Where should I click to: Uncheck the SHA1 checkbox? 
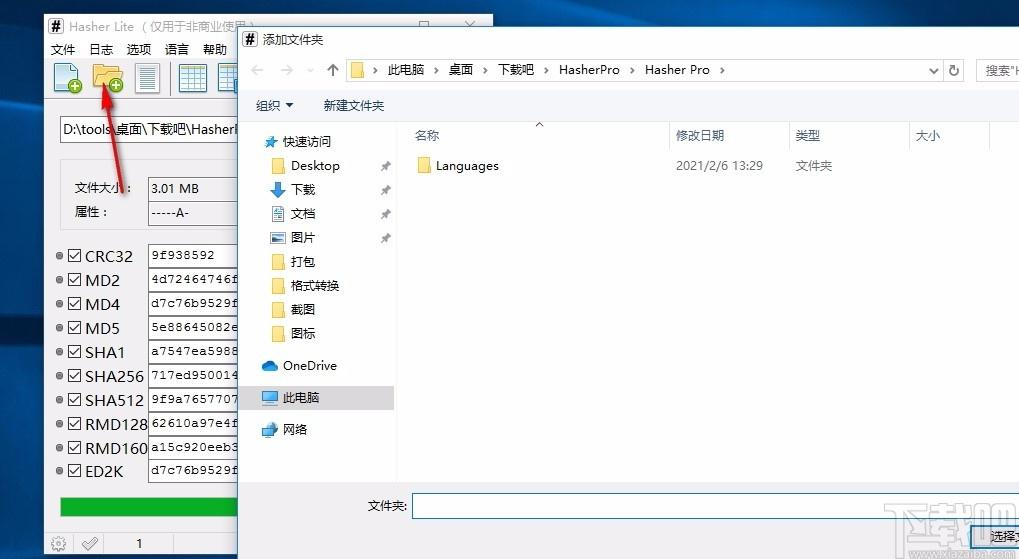75,352
